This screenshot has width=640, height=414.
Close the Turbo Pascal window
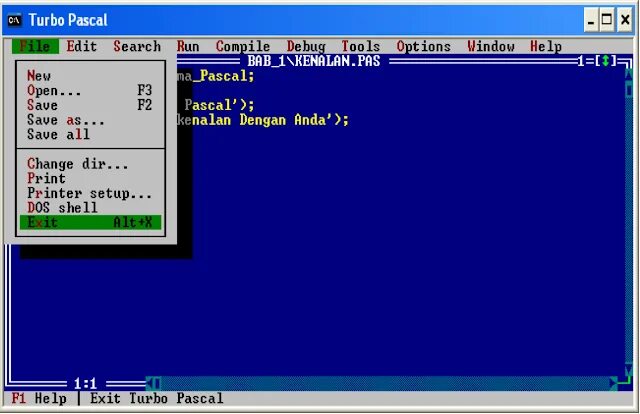[625, 20]
